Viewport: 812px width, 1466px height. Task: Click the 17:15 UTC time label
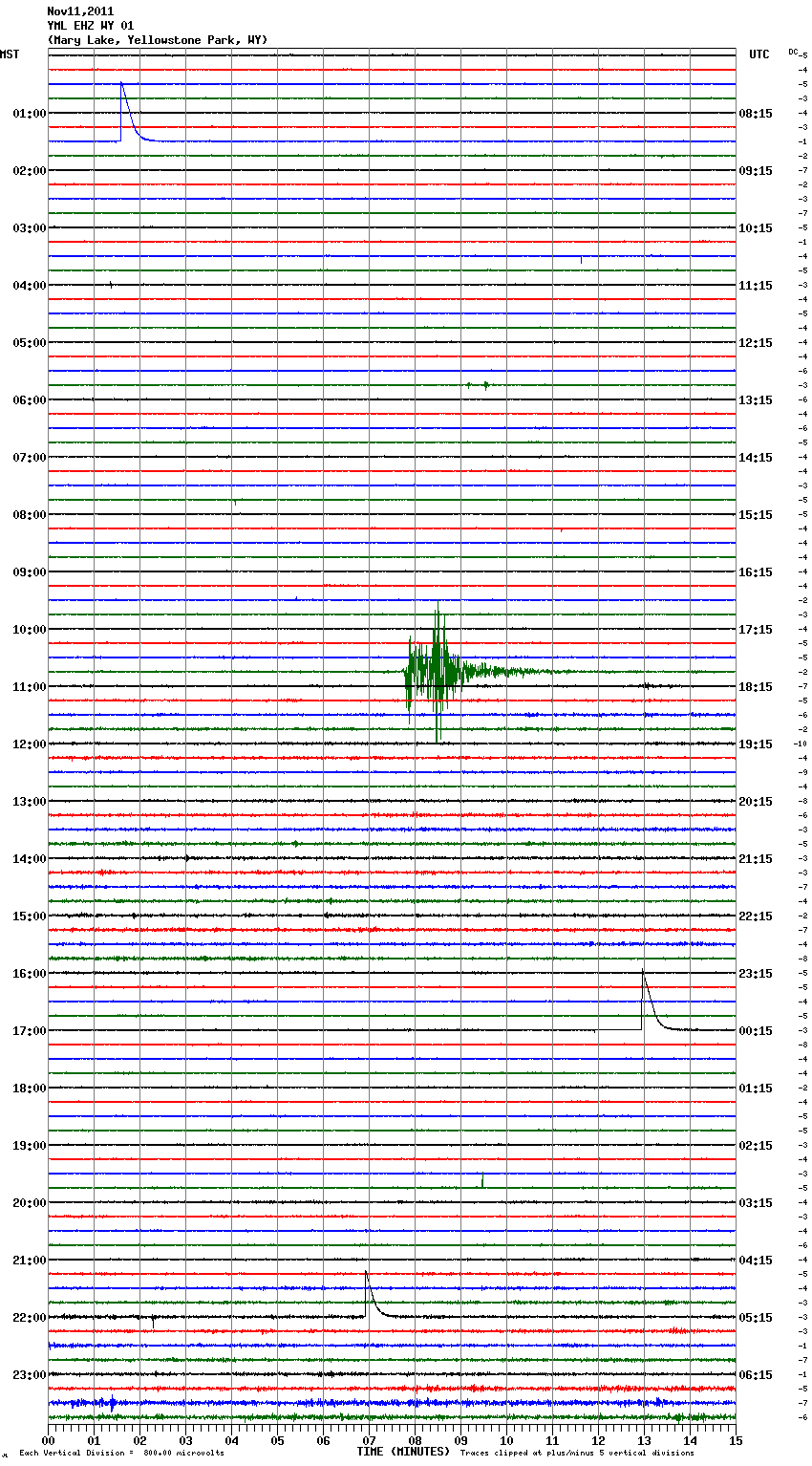756,629
